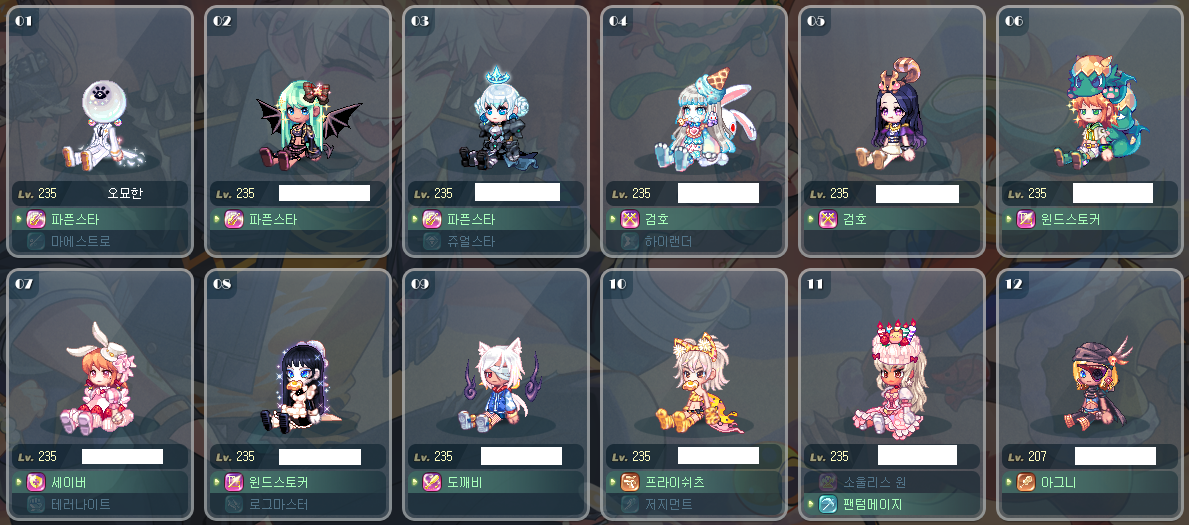Click the 아그니 class icon
This screenshot has width=1189, height=525.
point(1026,482)
